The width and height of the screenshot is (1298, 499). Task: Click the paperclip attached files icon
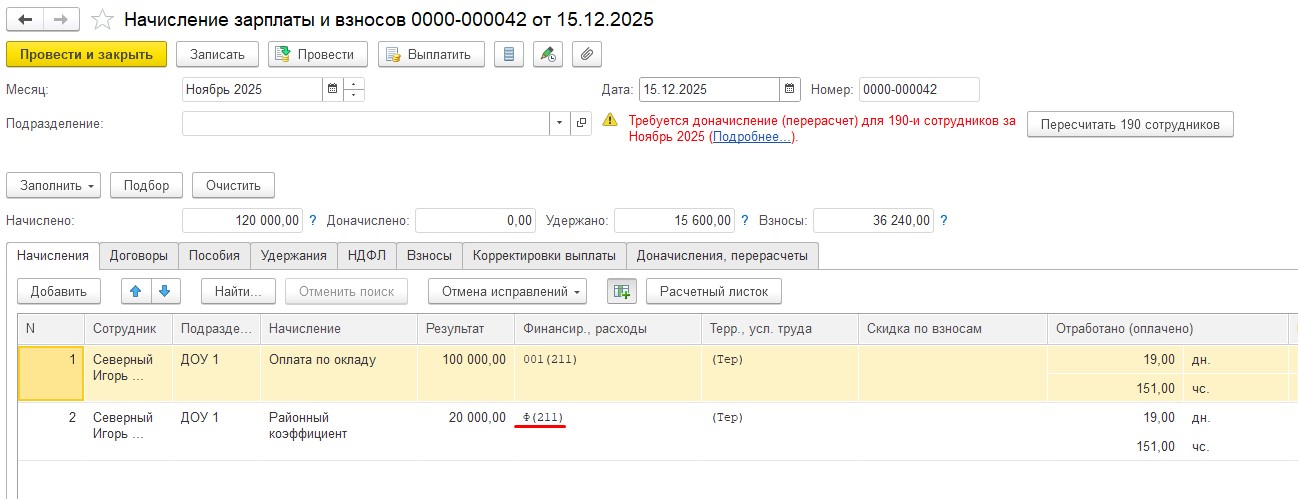pos(587,54)
